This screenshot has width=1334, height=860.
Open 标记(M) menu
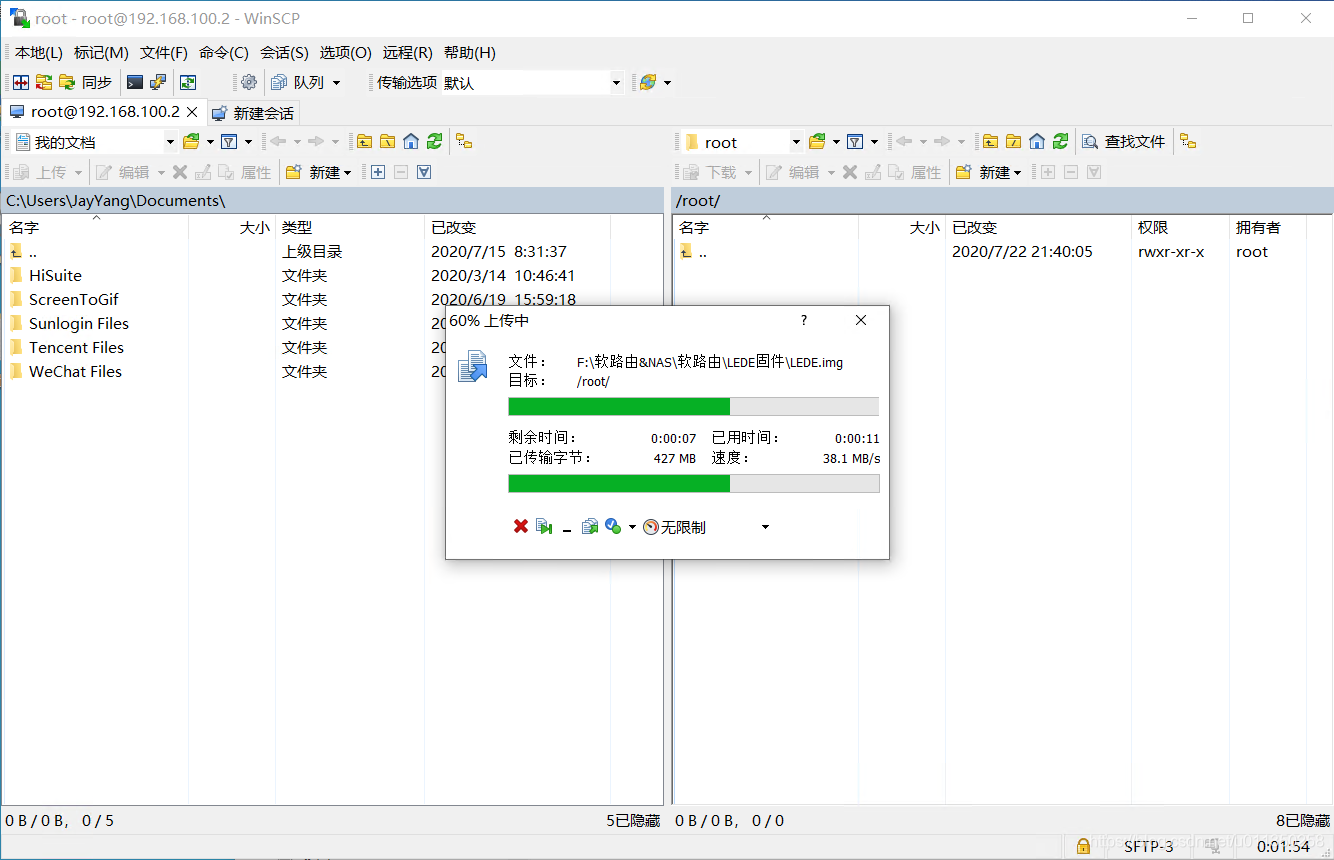tap(101, 52)
